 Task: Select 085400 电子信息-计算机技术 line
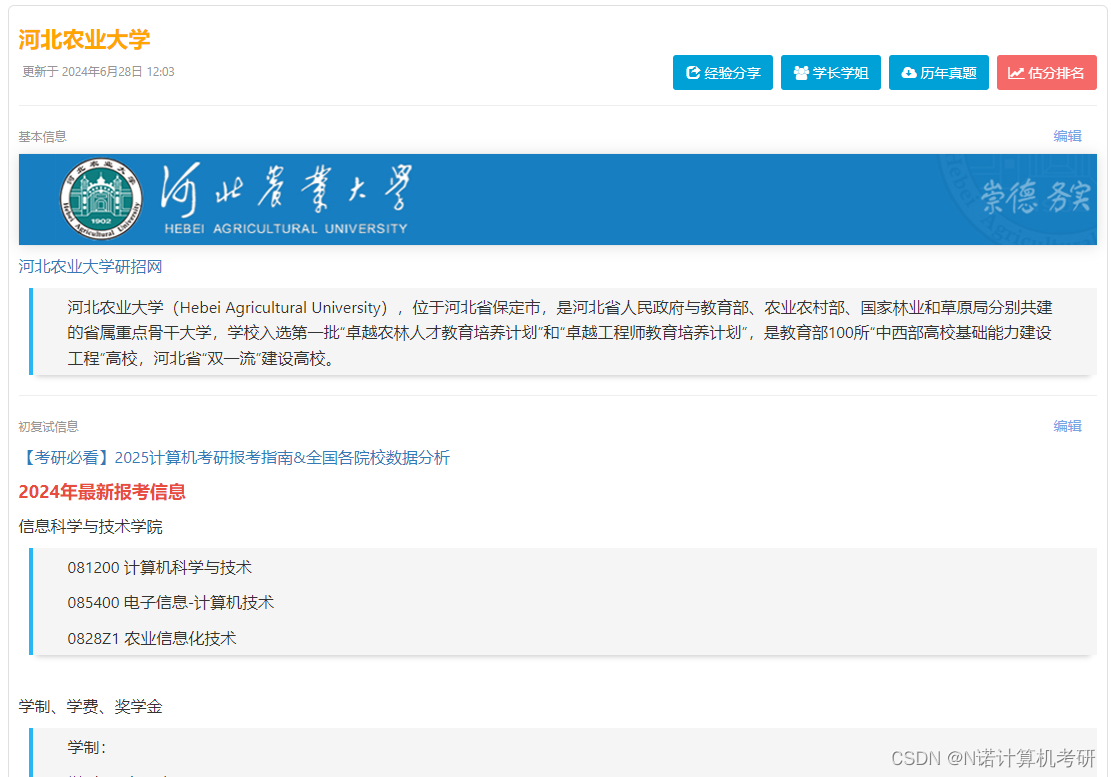171,603
